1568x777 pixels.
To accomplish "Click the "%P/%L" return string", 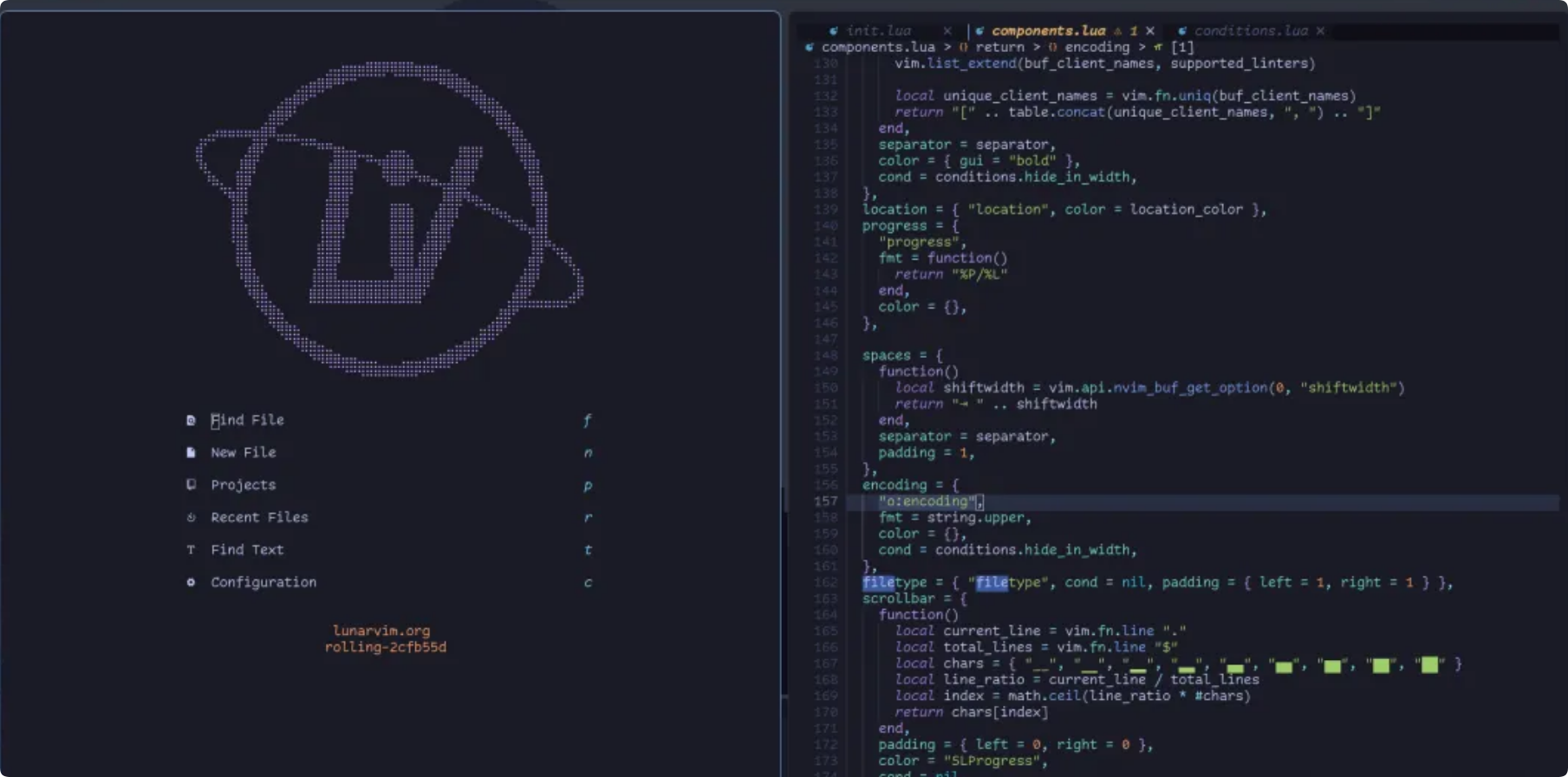I will (x=979, y=274).
